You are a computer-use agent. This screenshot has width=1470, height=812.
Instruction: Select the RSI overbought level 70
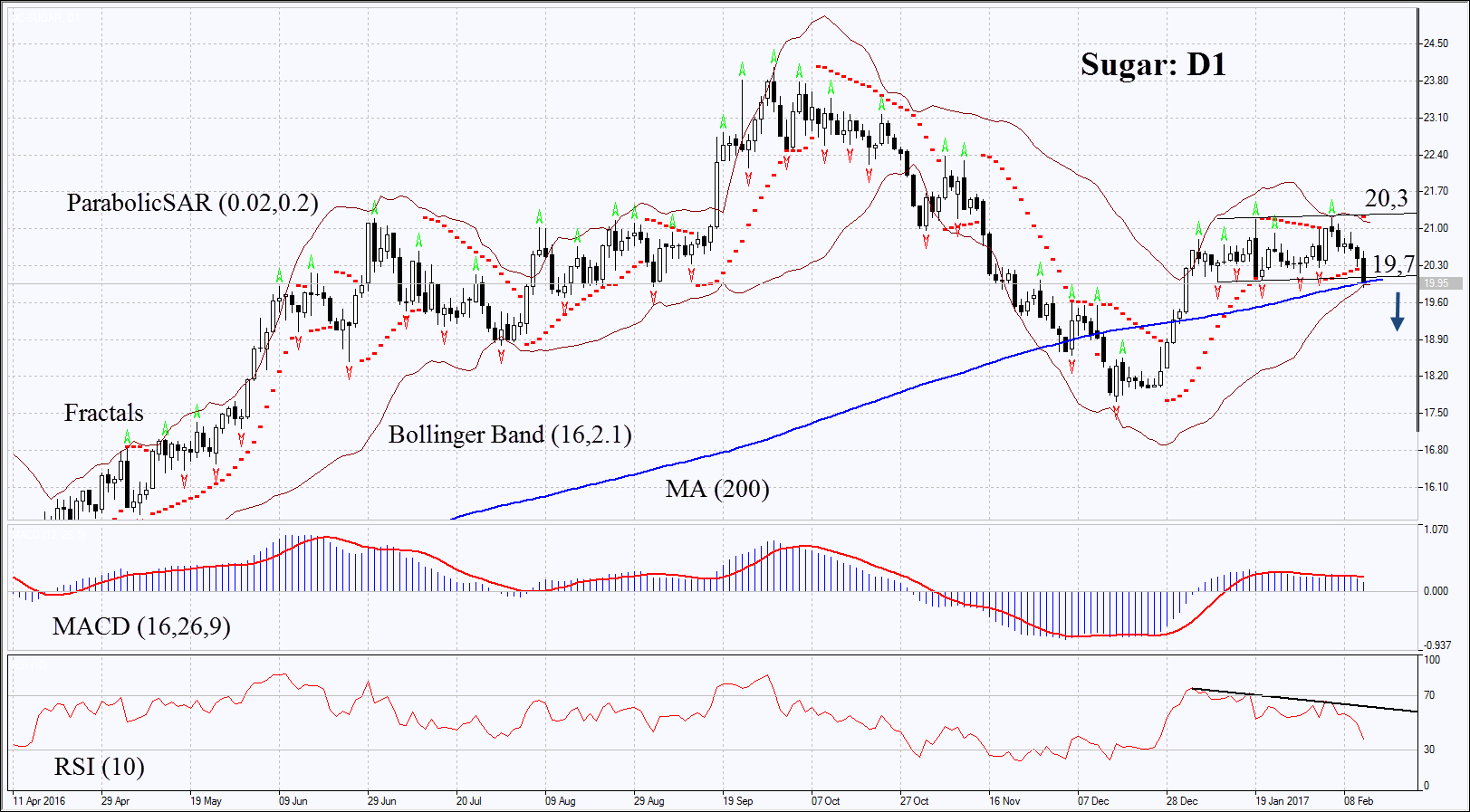pos(1429,695)
